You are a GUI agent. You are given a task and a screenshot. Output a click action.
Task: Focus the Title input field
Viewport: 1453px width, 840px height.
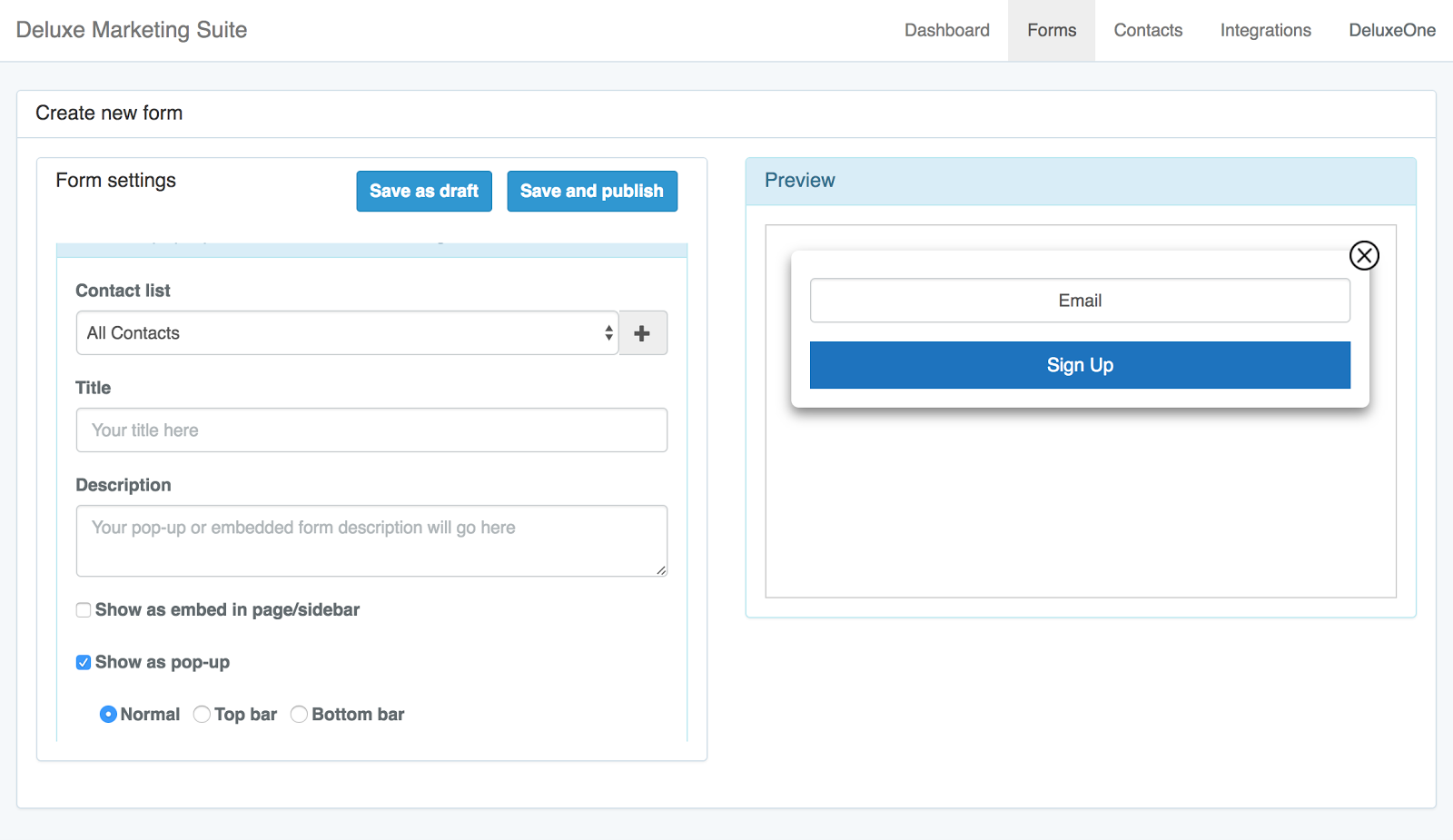[371, 430]
